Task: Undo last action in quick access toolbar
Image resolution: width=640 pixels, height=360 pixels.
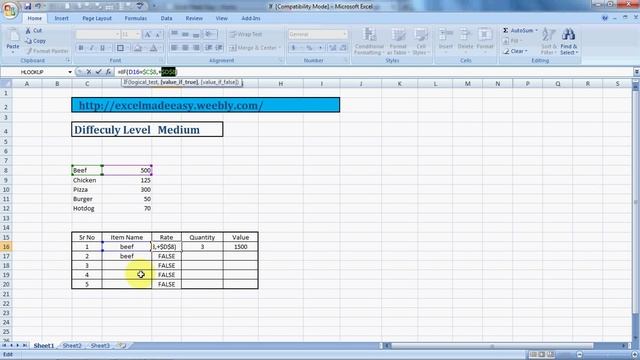Action: 38,6
